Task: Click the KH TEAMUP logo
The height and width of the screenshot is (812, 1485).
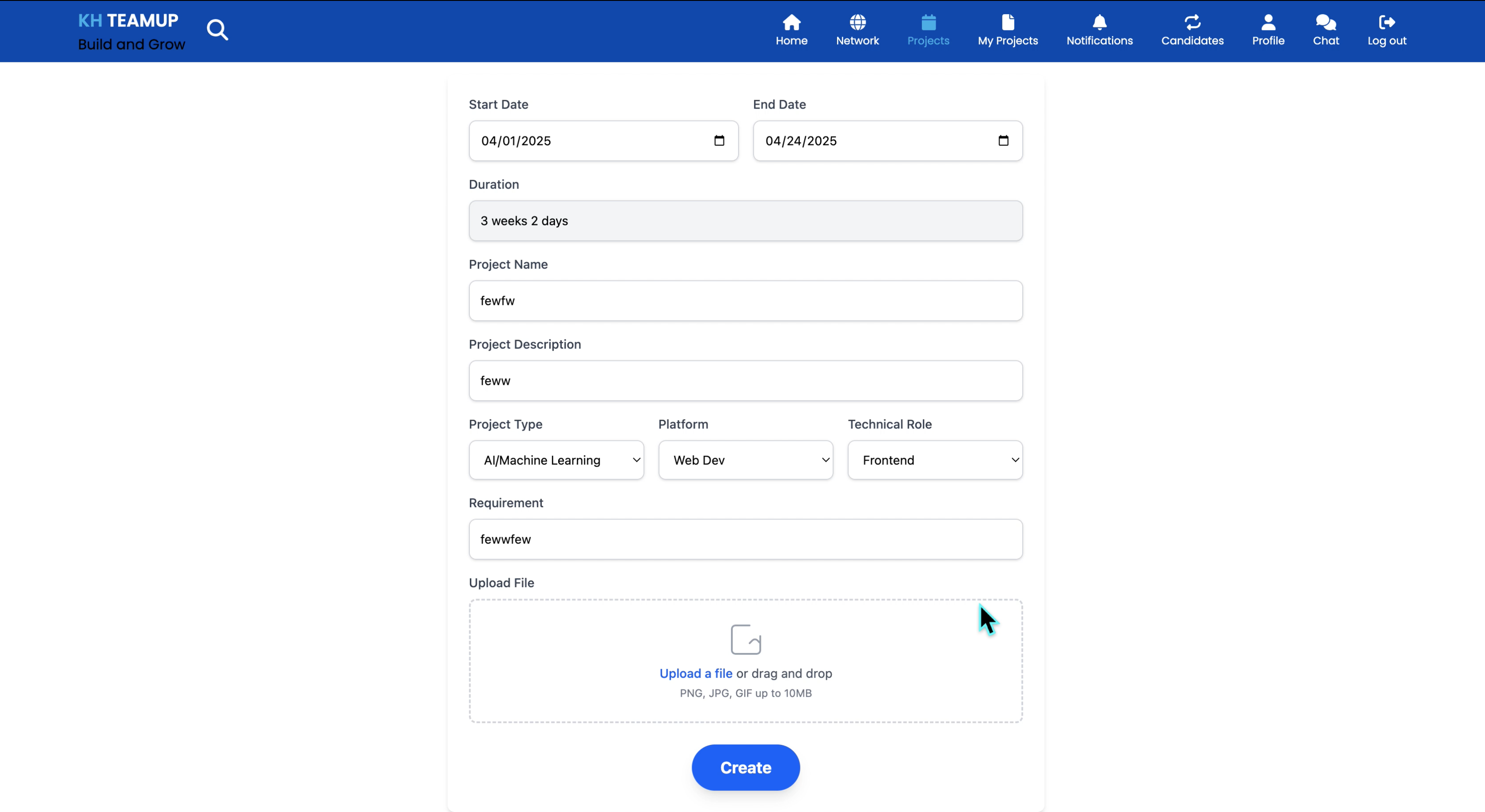Action: click(128, 21)
